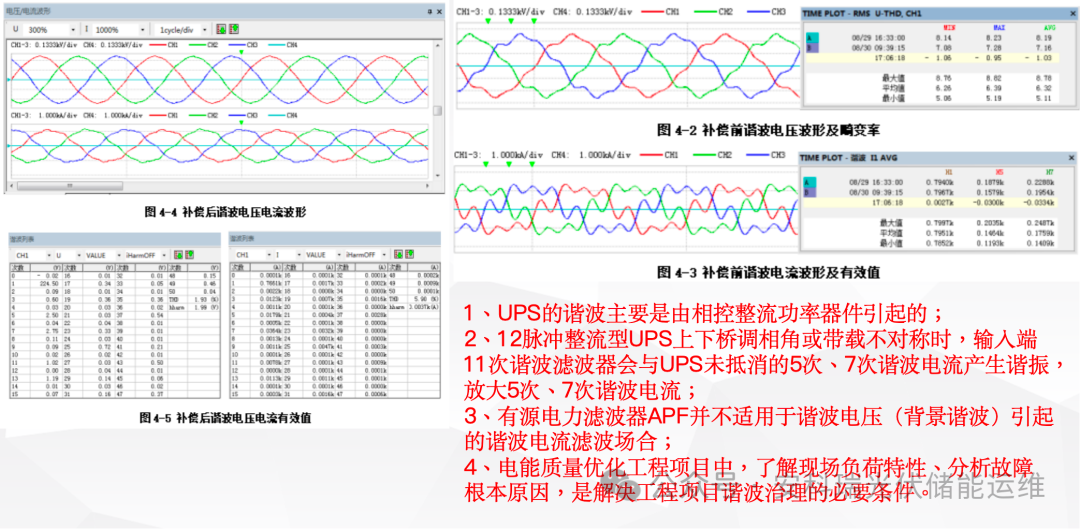Close the 电压/电流波形 panel
The height and width of the screenshot is (529, 1080).
tap(439, 12)
